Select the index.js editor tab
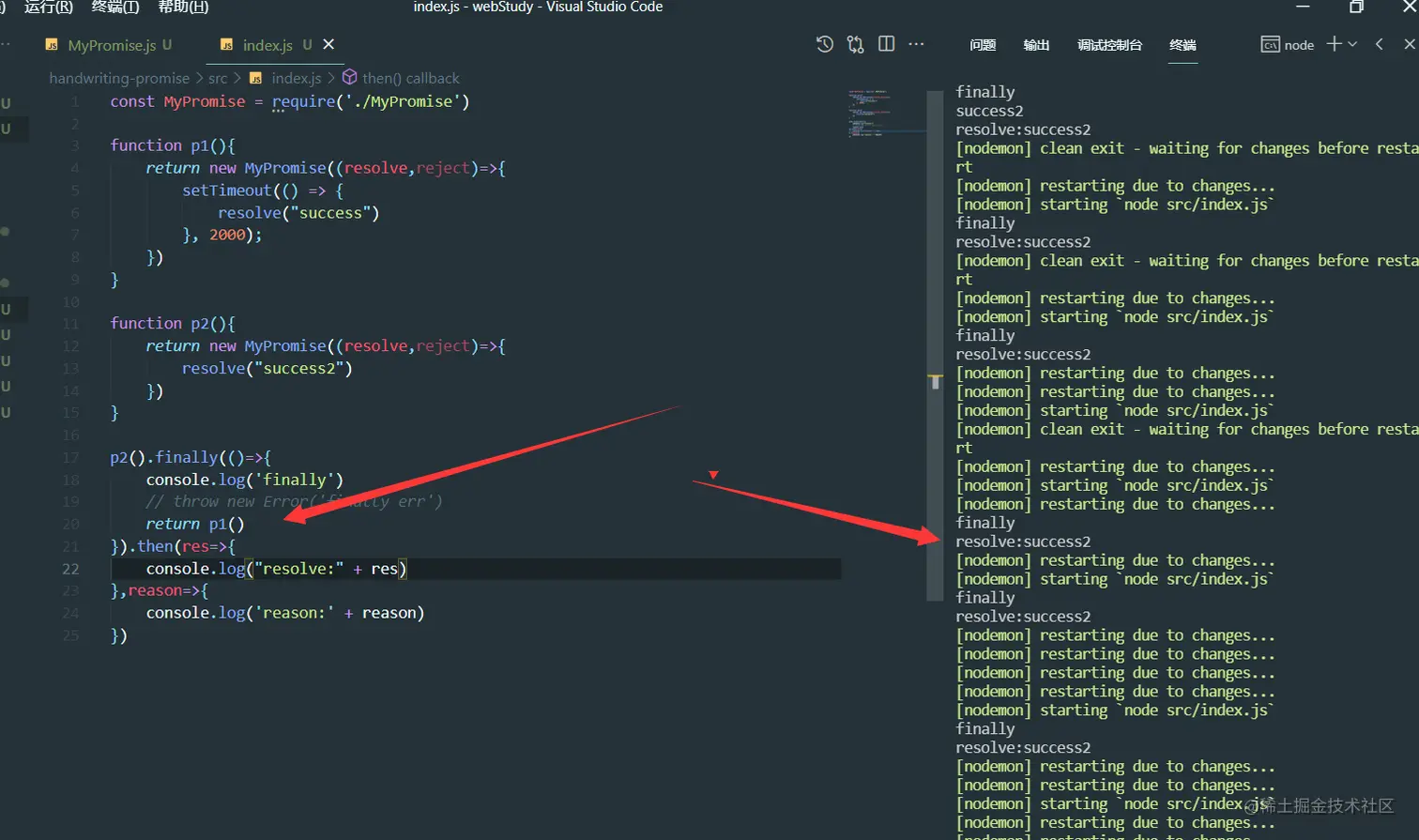 [267, 45]
